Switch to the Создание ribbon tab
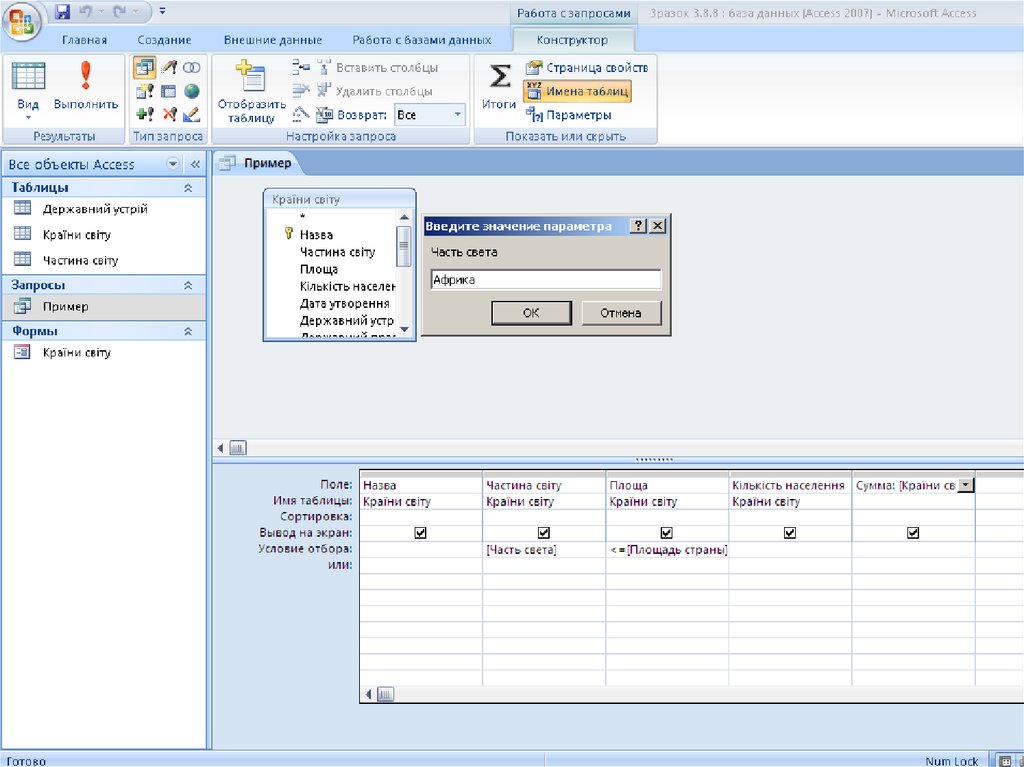The image size is (1024, 767). tap(165, 40)
